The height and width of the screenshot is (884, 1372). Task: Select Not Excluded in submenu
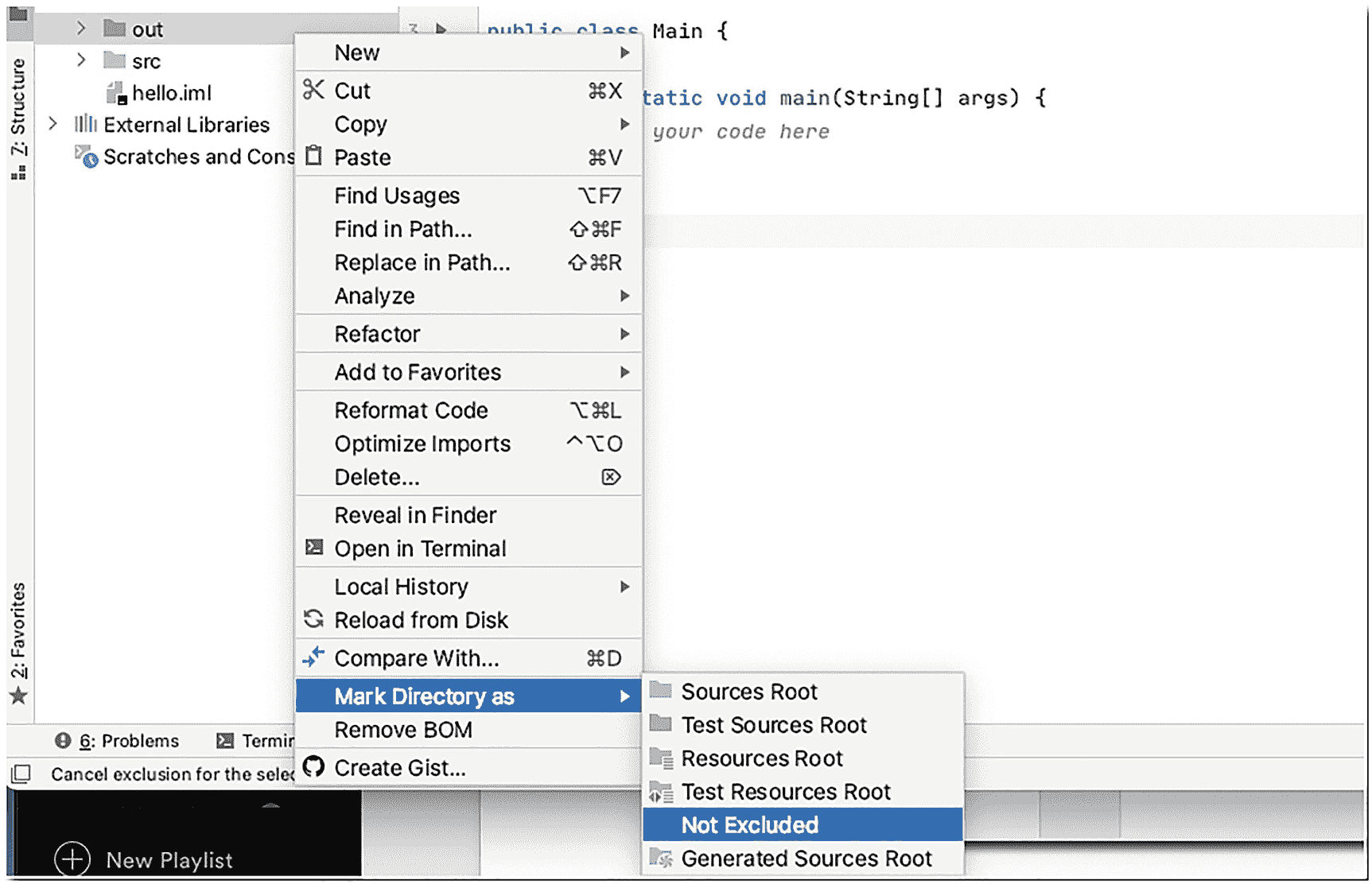click(803, 824)
